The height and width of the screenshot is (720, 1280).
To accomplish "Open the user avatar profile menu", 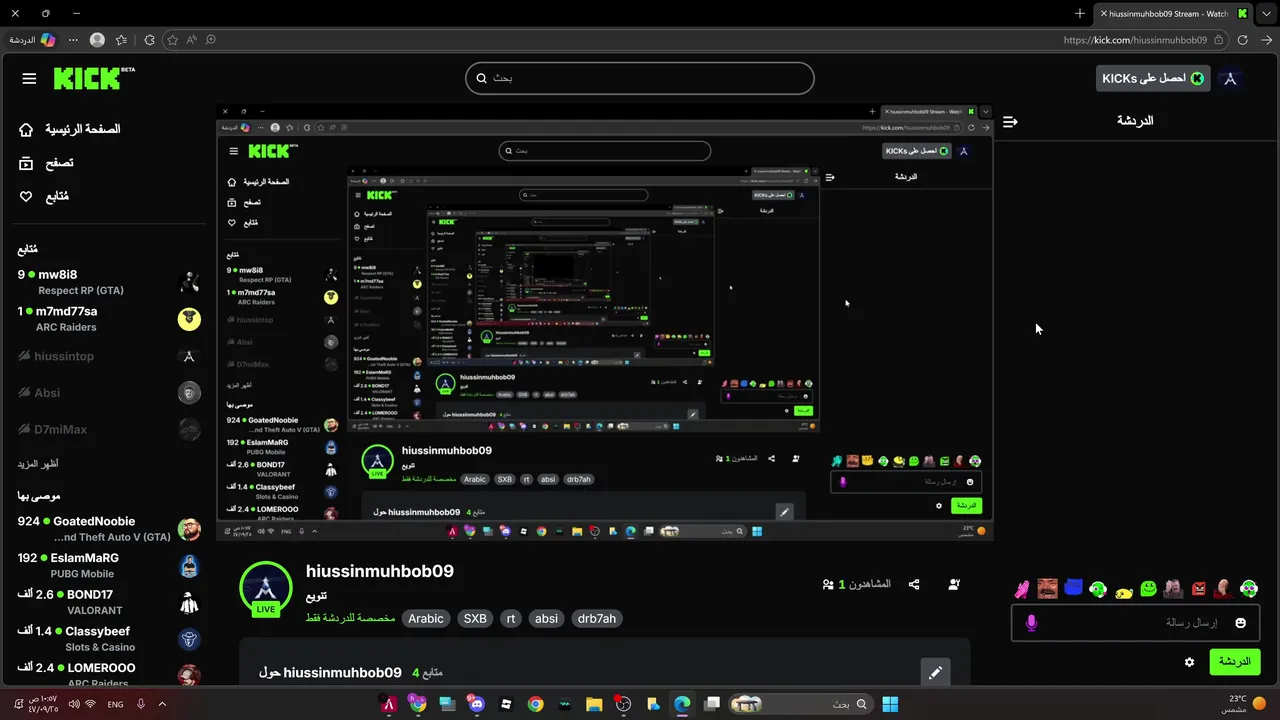I will point(1231,78).
